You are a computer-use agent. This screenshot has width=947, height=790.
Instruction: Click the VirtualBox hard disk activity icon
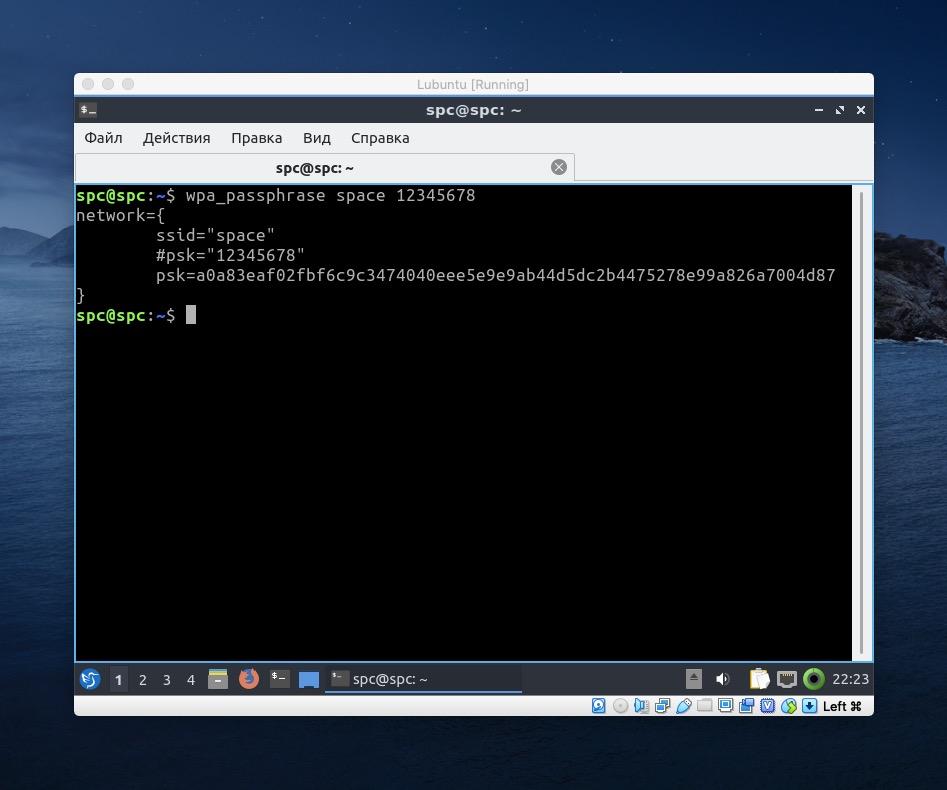click(x=599, y=705)
